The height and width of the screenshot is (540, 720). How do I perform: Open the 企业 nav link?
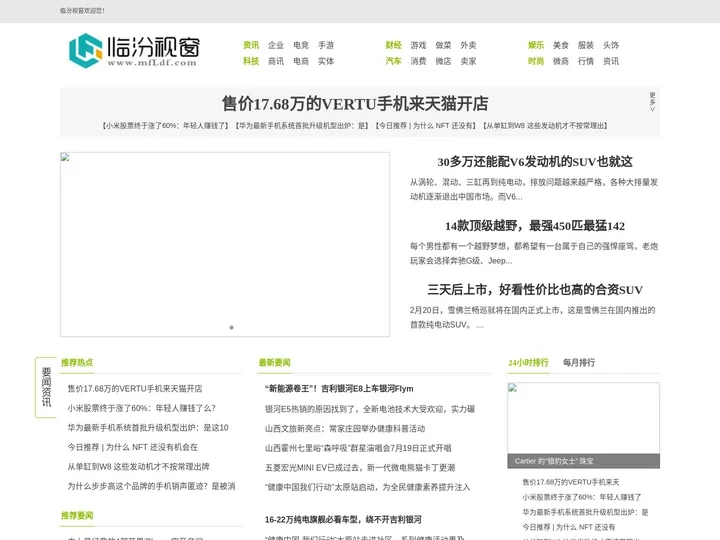[276, 45]
